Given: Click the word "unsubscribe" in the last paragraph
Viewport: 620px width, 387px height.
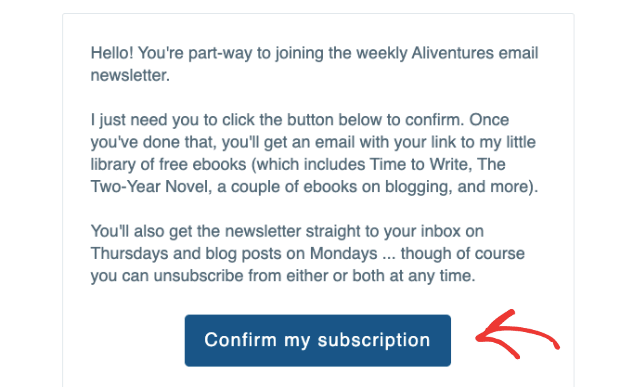Looking at the screenshot, I should pyautogui.click(x=198, y=276).
